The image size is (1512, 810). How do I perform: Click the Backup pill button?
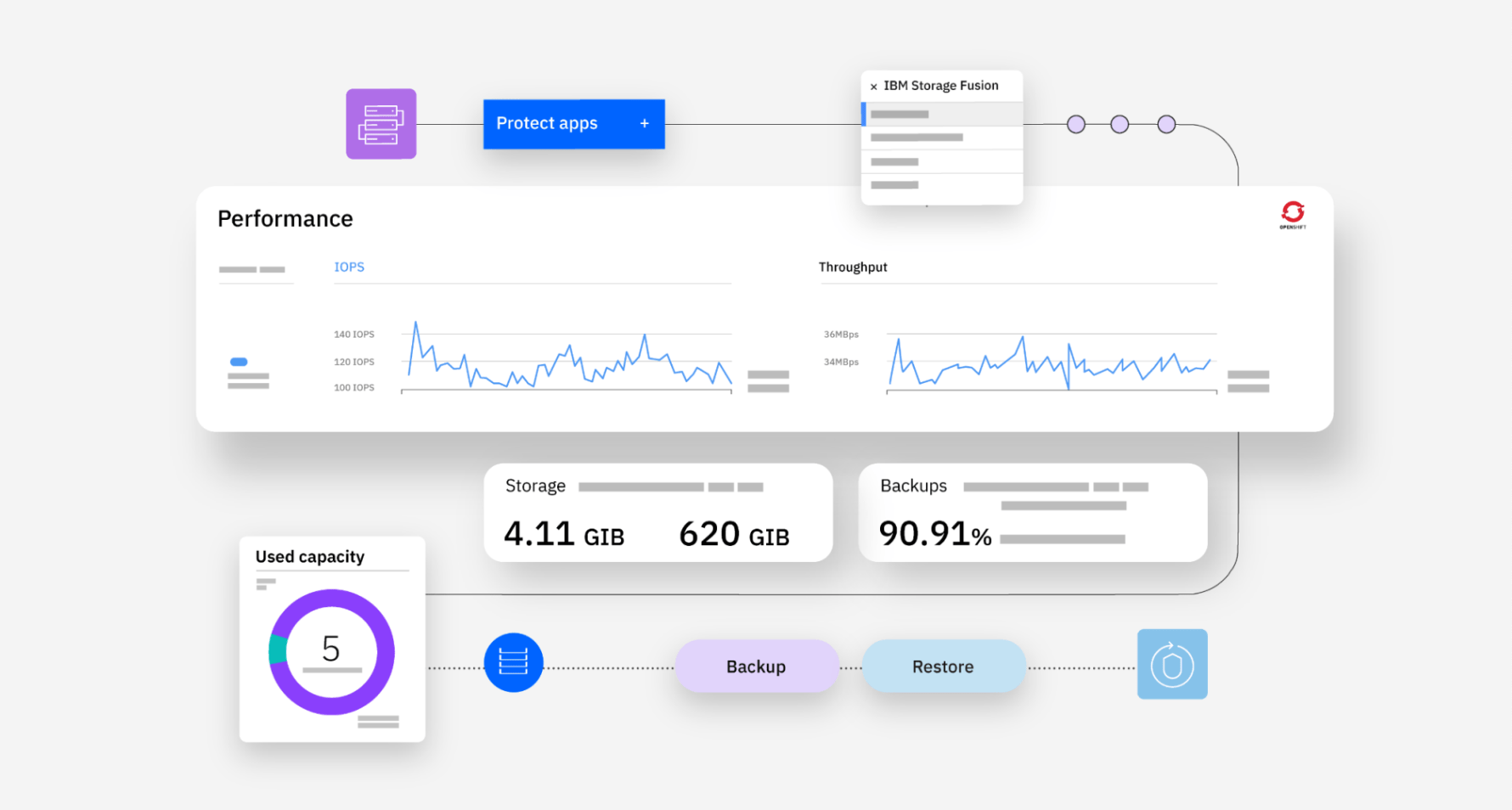pyautogui.click(x=757, y=667)
